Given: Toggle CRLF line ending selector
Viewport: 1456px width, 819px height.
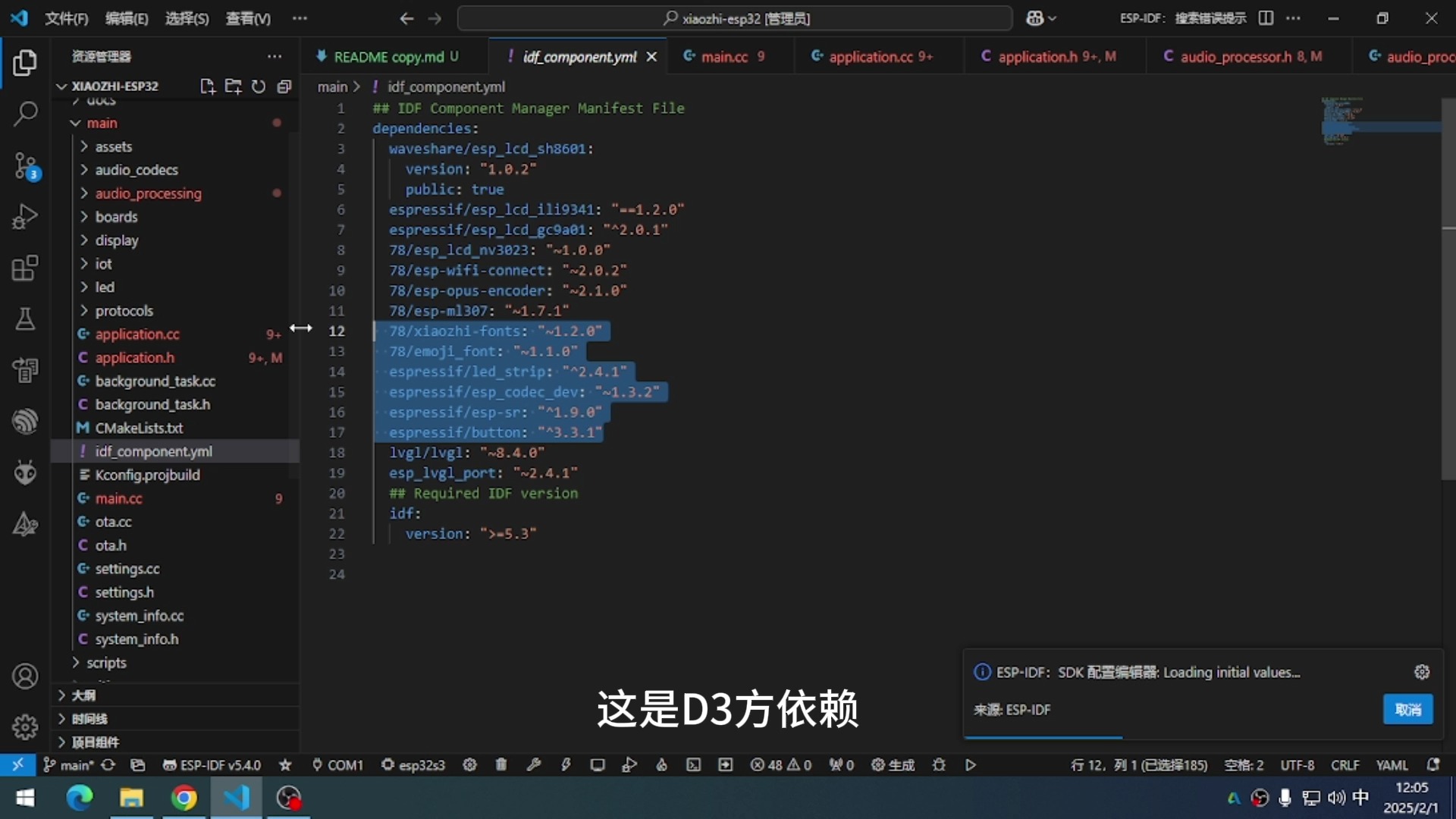Looking at the screenshot, I should (1345, 764).
